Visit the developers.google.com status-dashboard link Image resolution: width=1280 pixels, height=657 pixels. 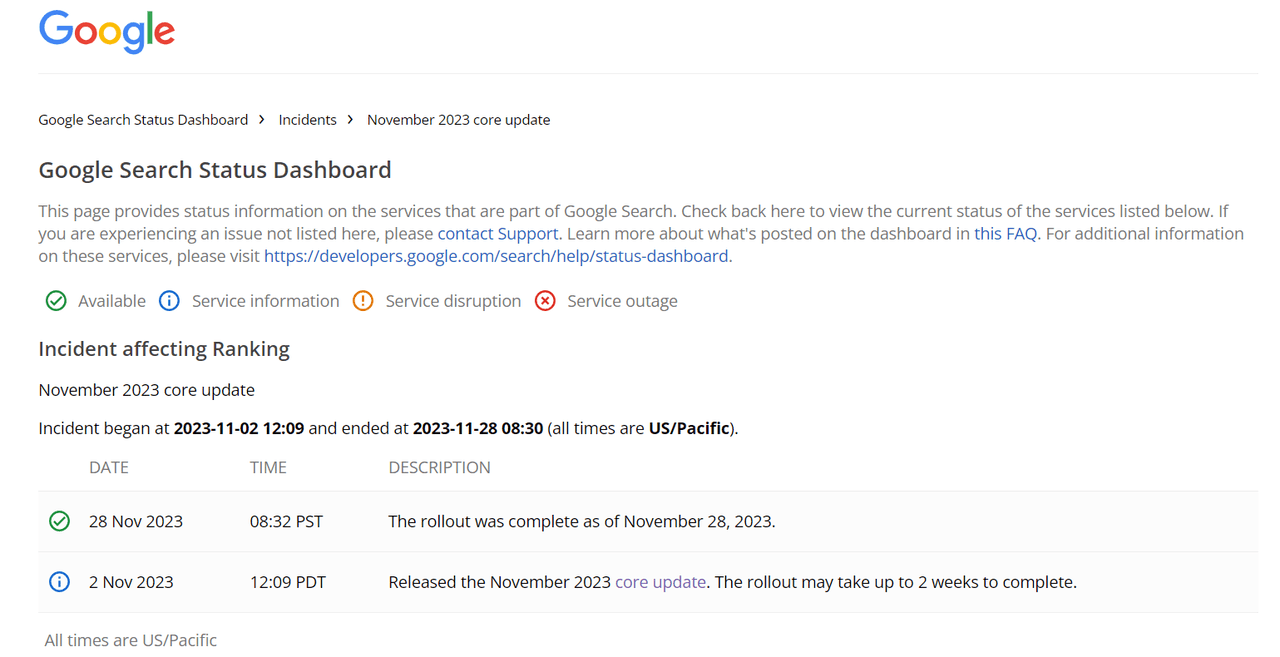click(496, 256)
